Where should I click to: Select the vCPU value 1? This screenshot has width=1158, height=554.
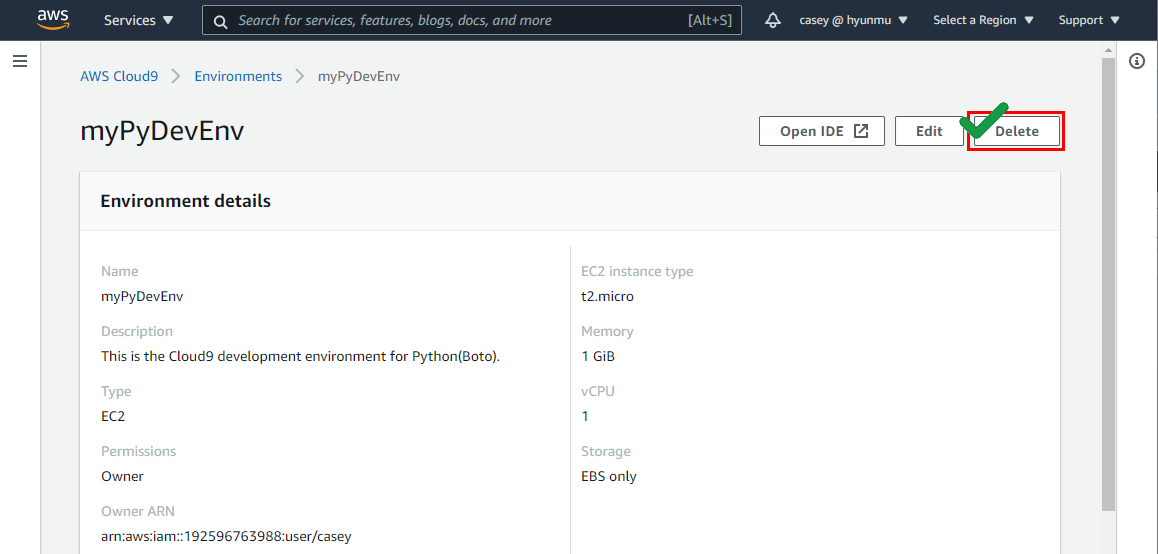pyautogui.click(x=585, y=416)
